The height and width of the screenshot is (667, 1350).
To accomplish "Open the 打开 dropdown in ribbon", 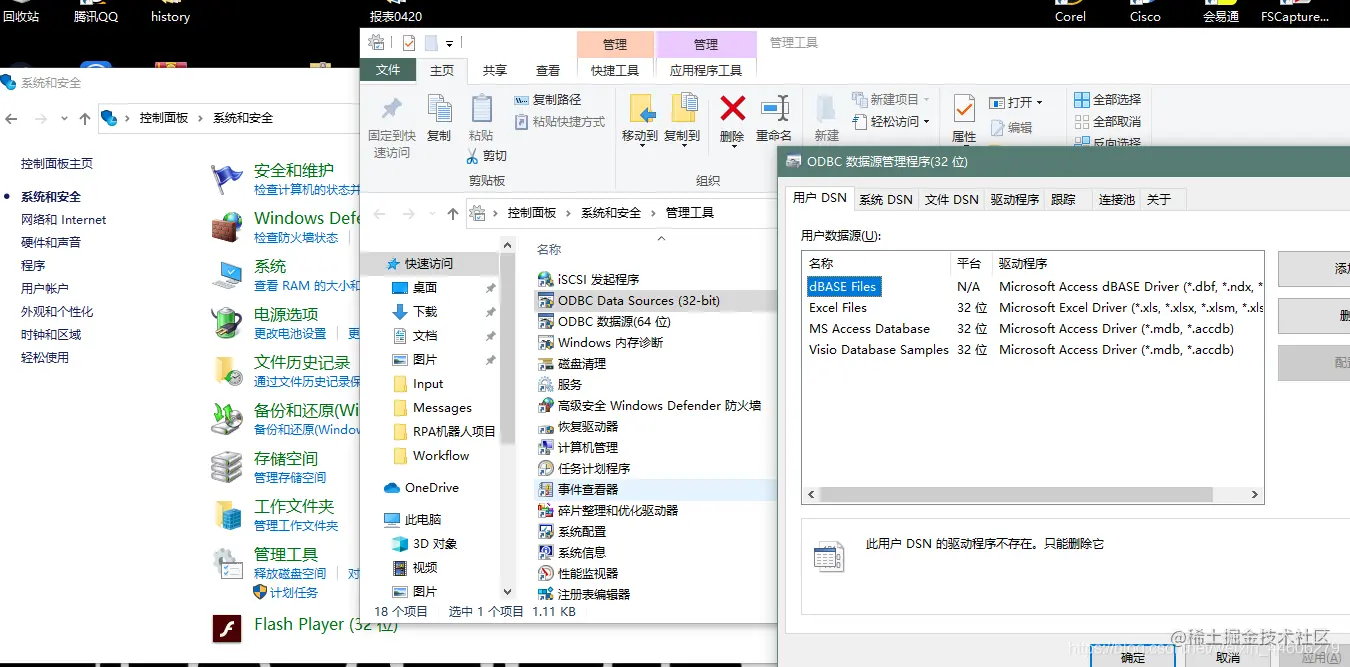I will point(1017,102).
